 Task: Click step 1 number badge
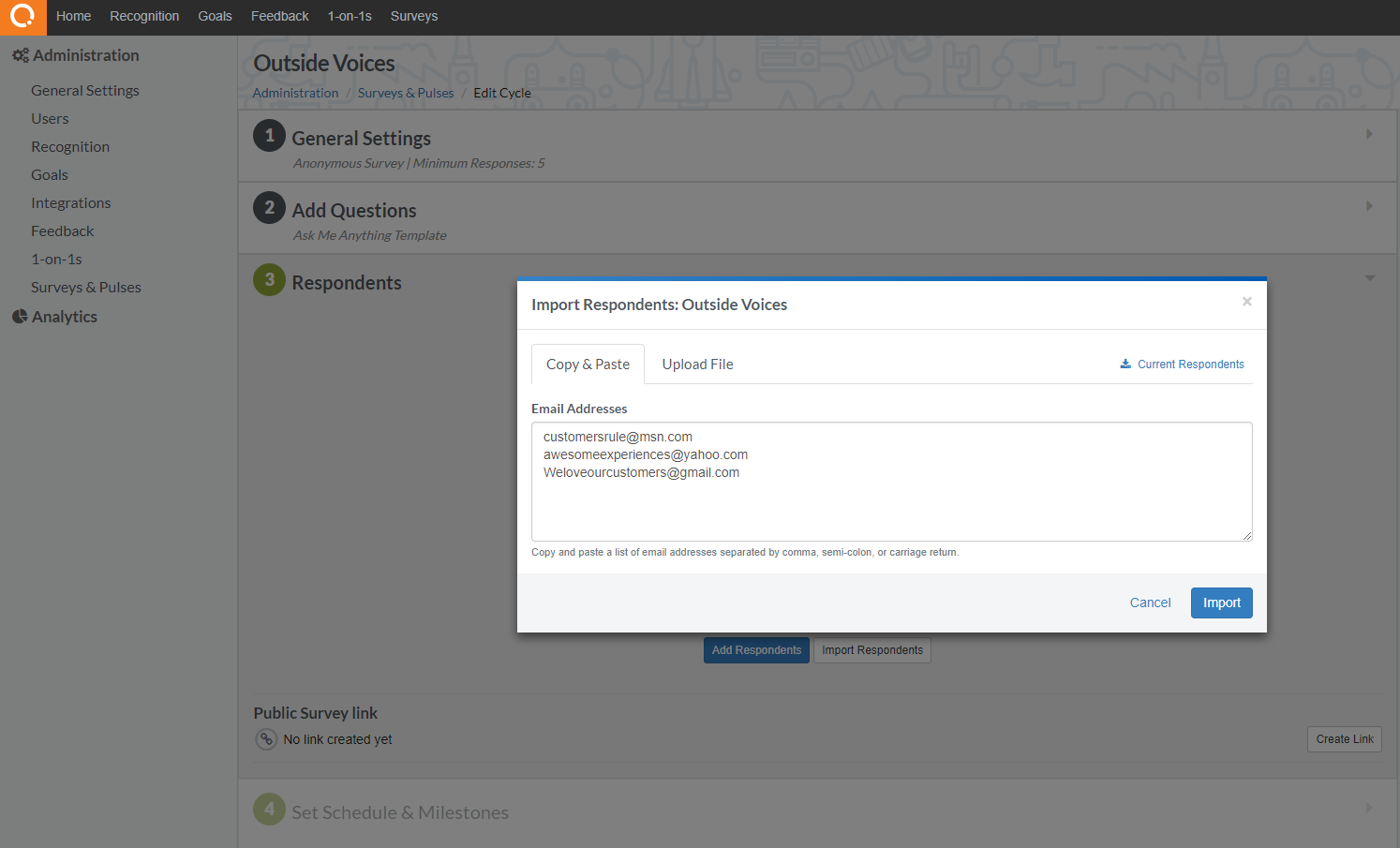[270, 135]
